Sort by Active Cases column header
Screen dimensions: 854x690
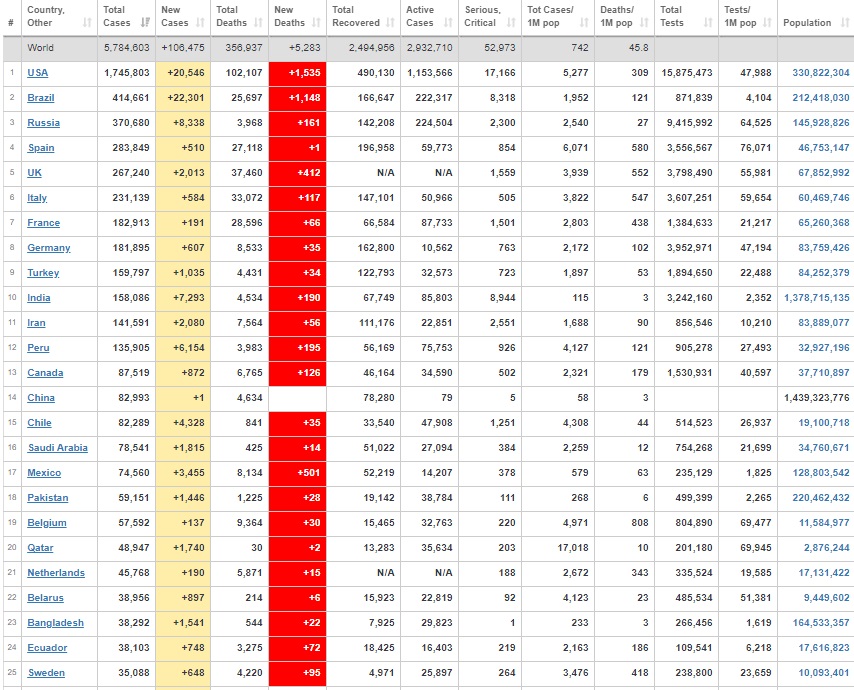click(420, 16)
